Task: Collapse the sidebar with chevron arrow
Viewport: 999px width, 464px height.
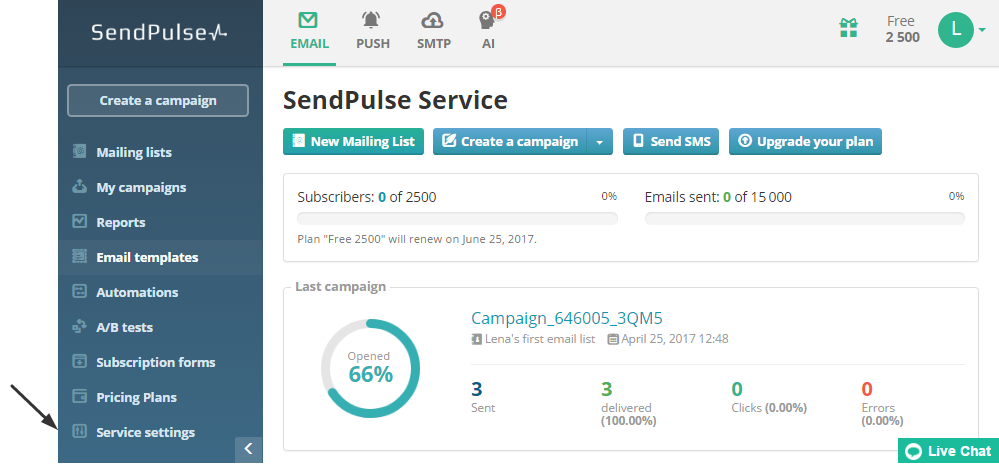Action: tap(248, 449)
